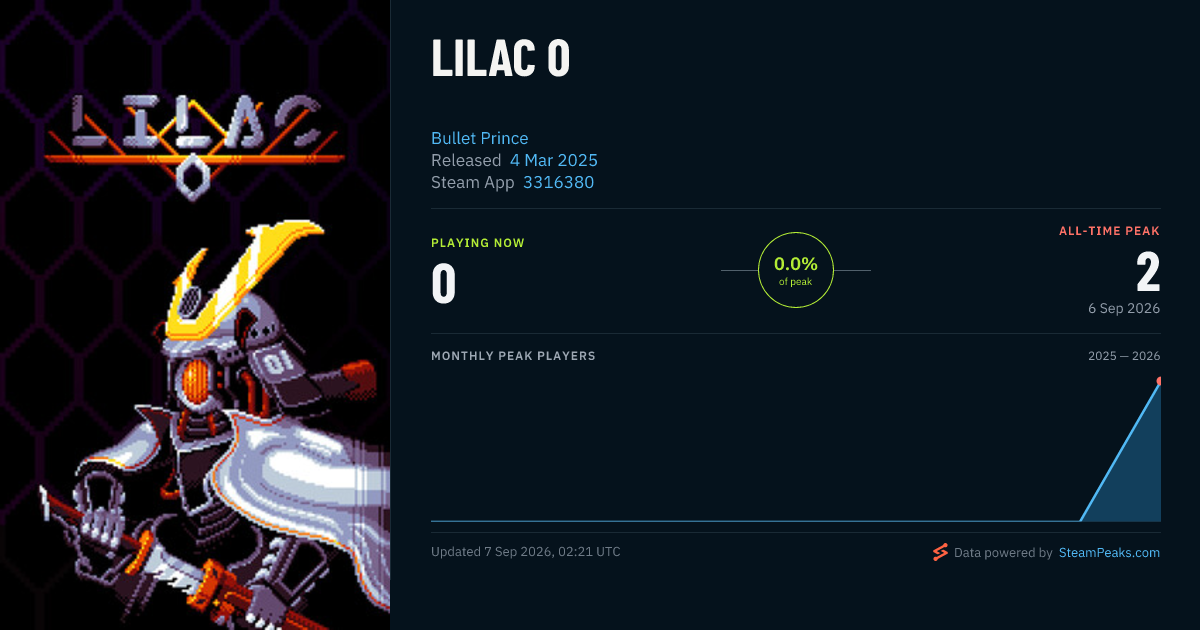1200x630 pixels.
Task: Click the Playing Now count 0
Action: click(444, 283)
